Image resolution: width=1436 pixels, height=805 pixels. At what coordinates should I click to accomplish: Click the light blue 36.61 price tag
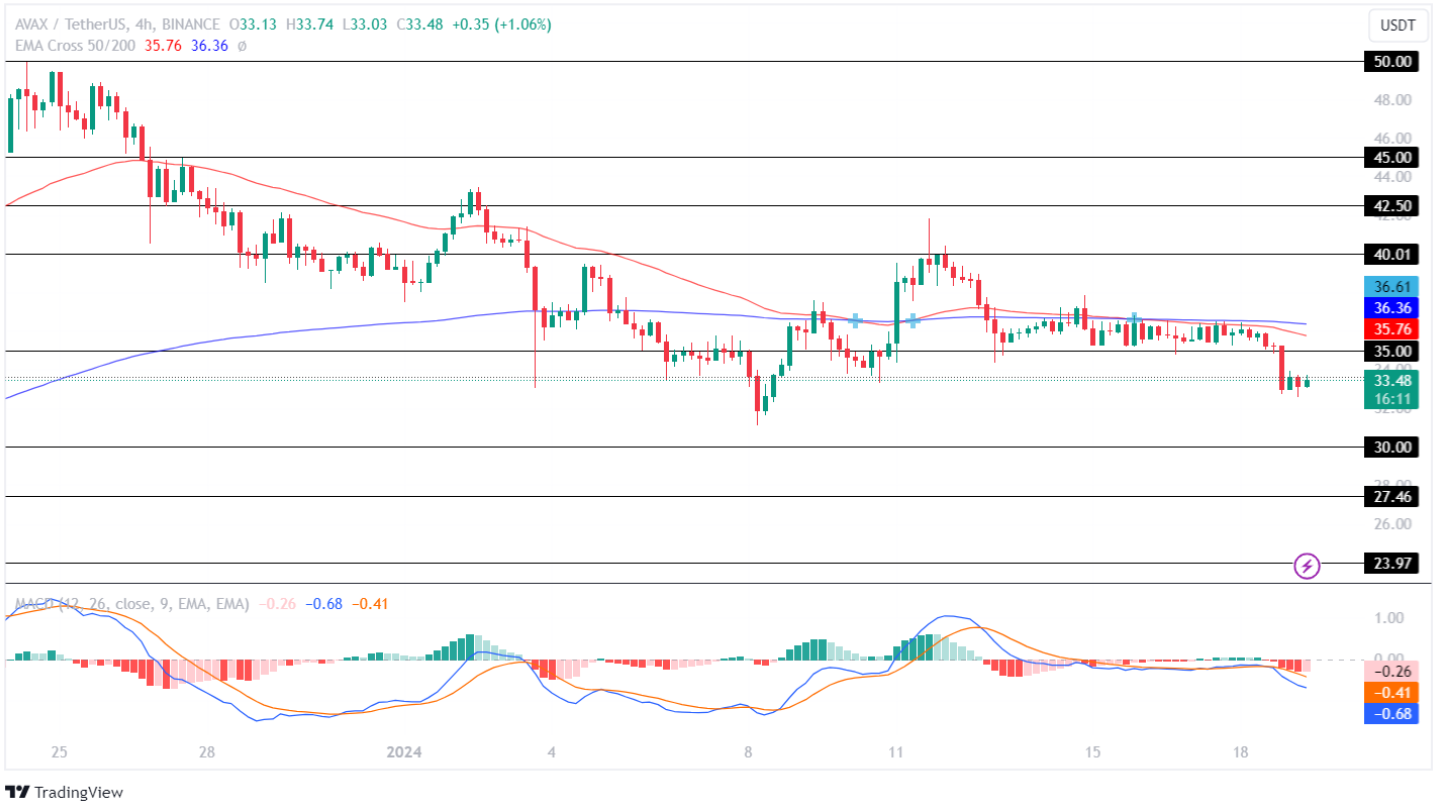click(x=1392, y=288)
